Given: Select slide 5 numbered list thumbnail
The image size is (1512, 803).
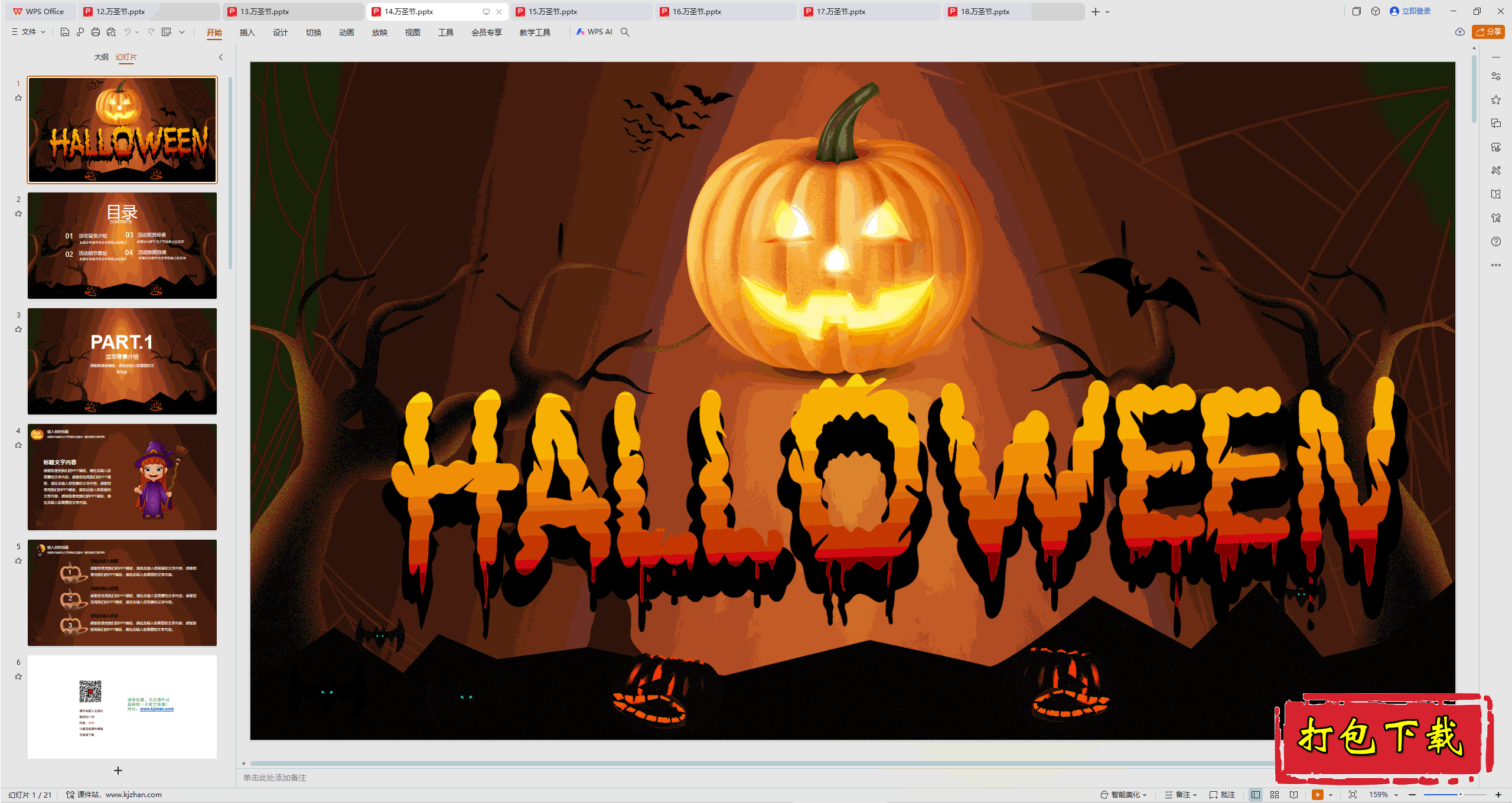Looking at the screenshot, I should [x=122, y=593].
